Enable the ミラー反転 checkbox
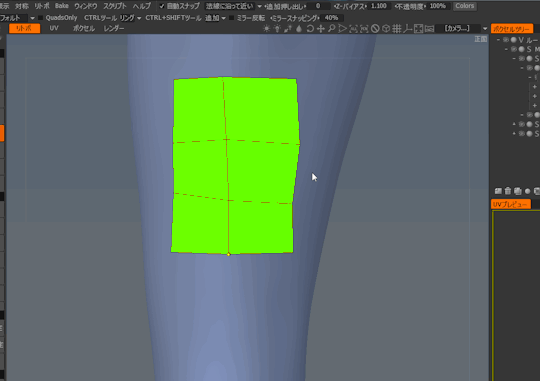Screen dimensions: 540x381 pyautogui.click(x=231, y=18)
